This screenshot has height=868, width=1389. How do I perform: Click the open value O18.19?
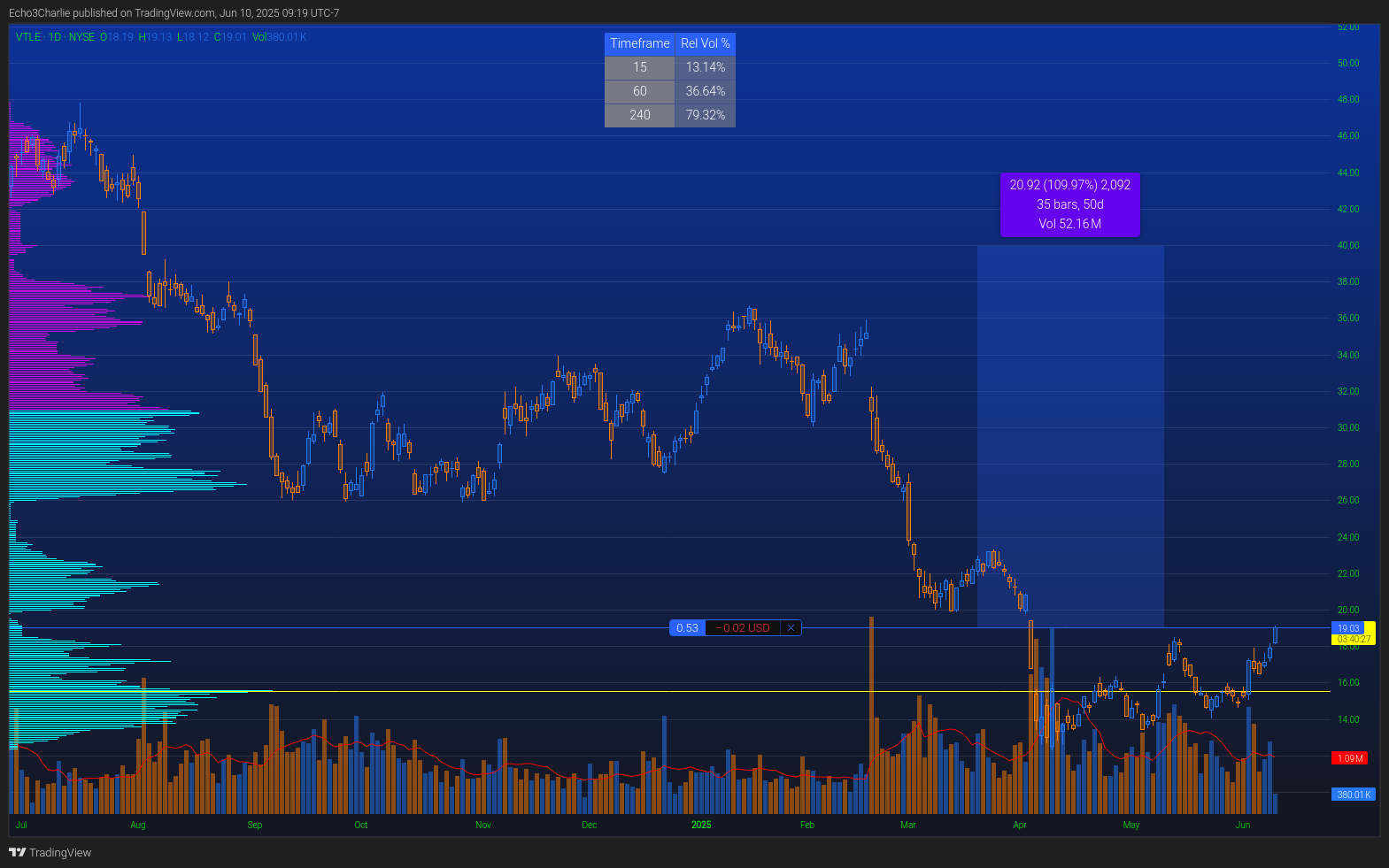[117, 37]
